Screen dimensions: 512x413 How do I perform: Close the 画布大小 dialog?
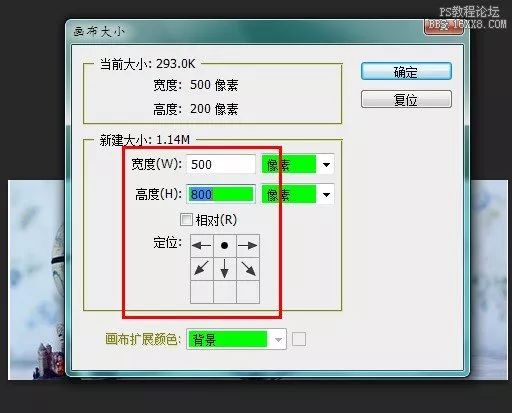coord(443,27)
